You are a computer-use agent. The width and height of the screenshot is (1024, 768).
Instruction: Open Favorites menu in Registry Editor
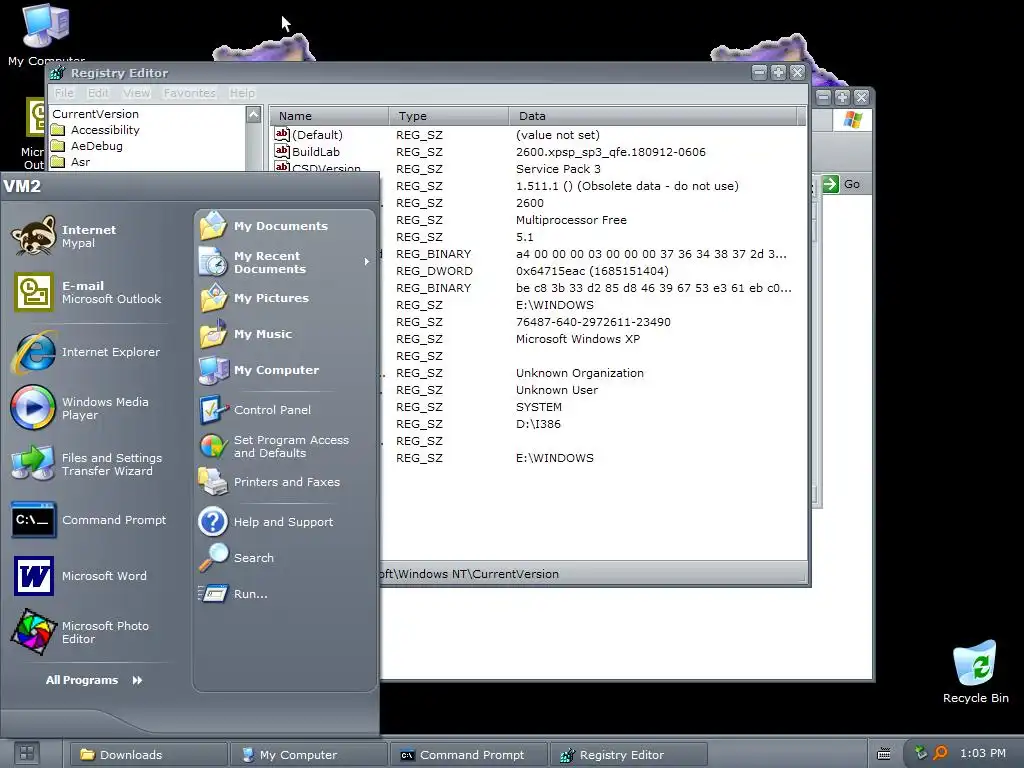[x=189, y=93]
